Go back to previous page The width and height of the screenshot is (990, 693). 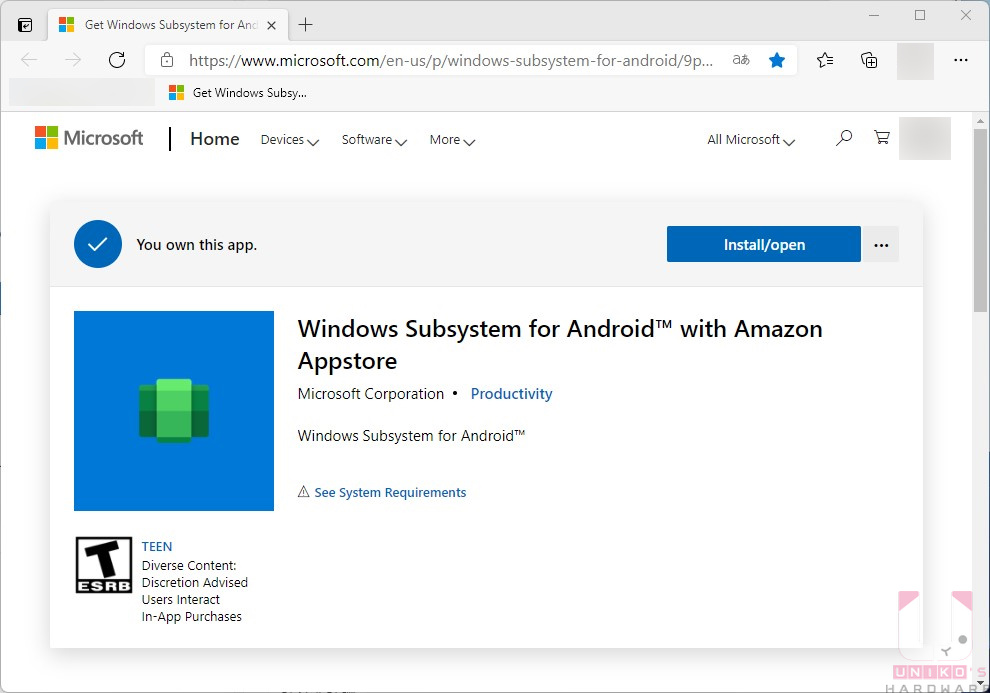29,60
